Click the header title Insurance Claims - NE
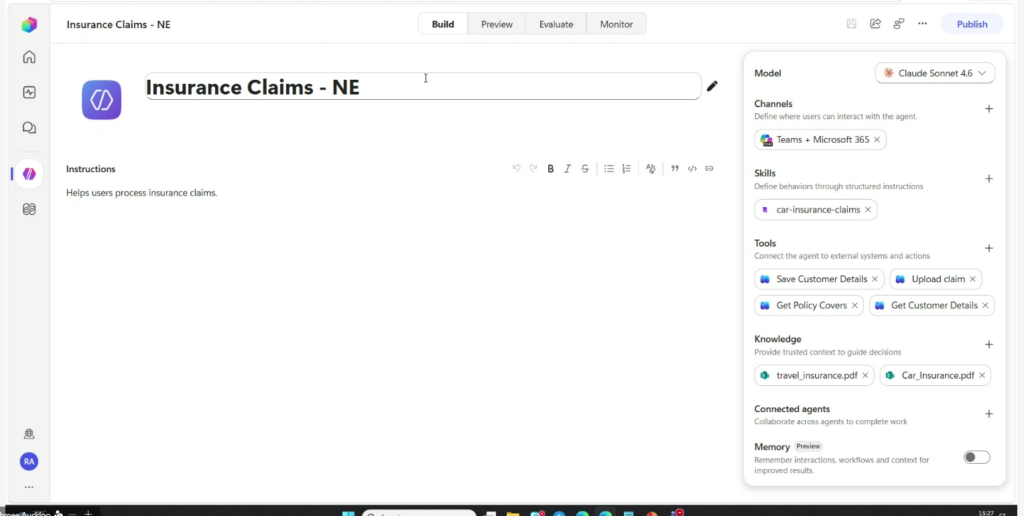The image size is (1024, 516). [118, 24]
